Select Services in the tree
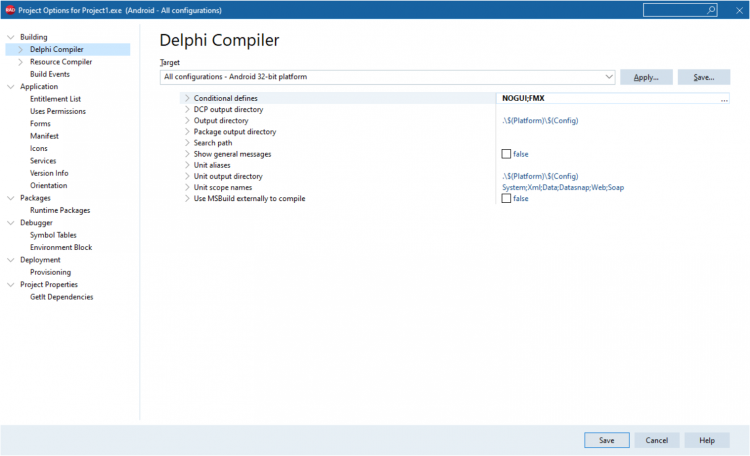750x456 pixels. [43, 161]
